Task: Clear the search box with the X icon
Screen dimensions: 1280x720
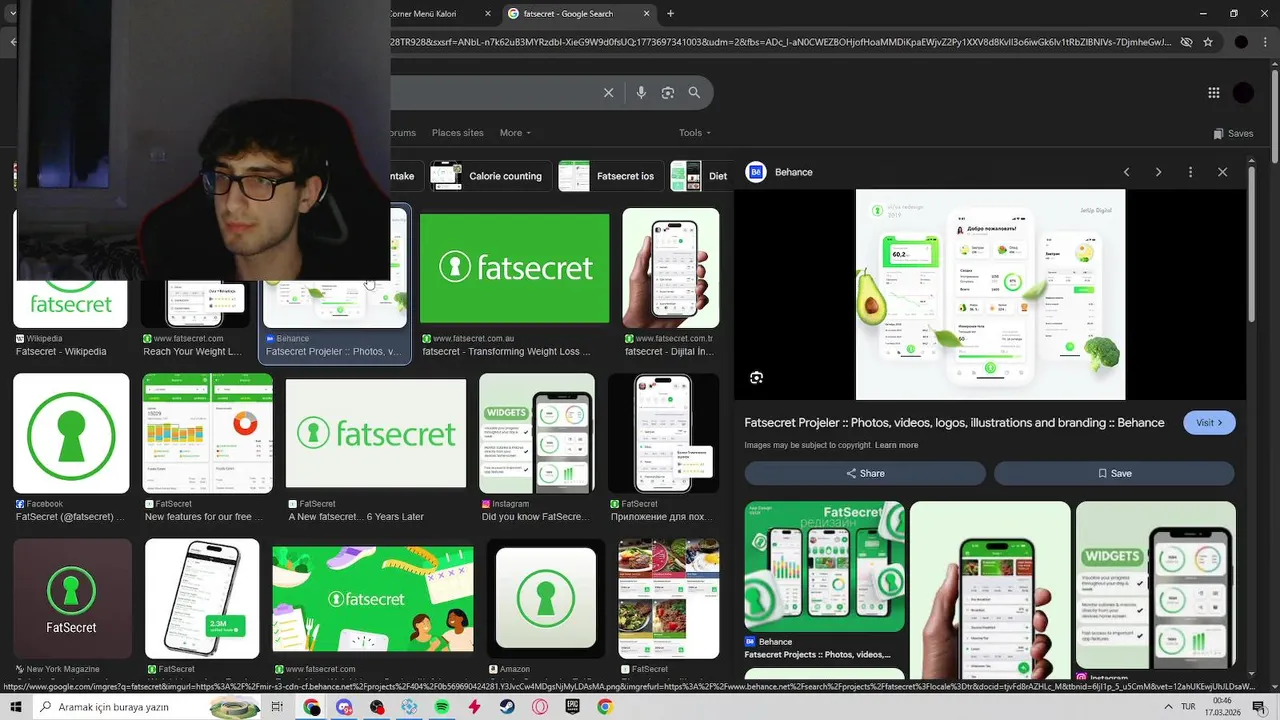Action: click(608, 92)
